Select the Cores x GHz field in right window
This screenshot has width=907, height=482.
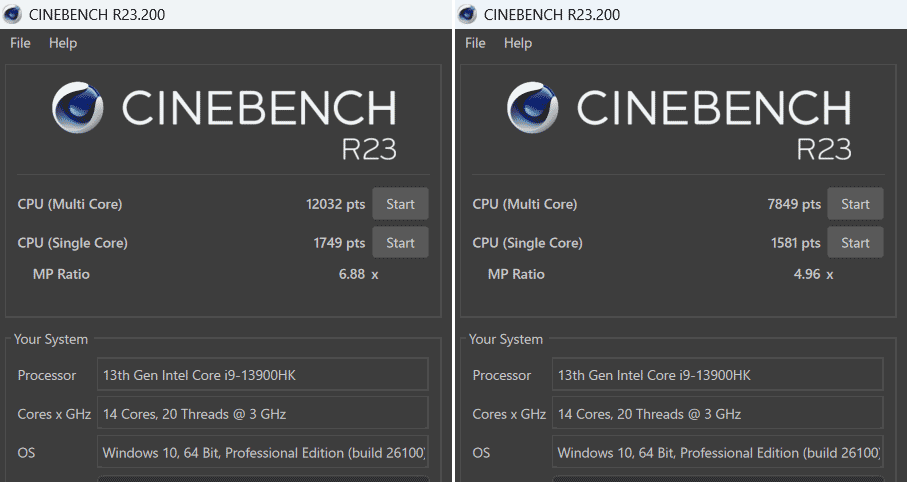(717, 413)
